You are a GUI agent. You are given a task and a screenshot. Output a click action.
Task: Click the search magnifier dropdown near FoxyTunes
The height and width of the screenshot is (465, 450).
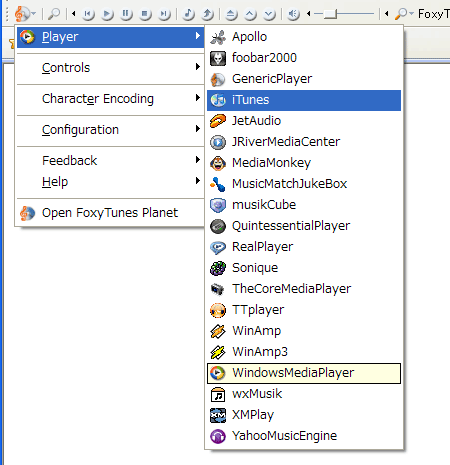(404, 14)
